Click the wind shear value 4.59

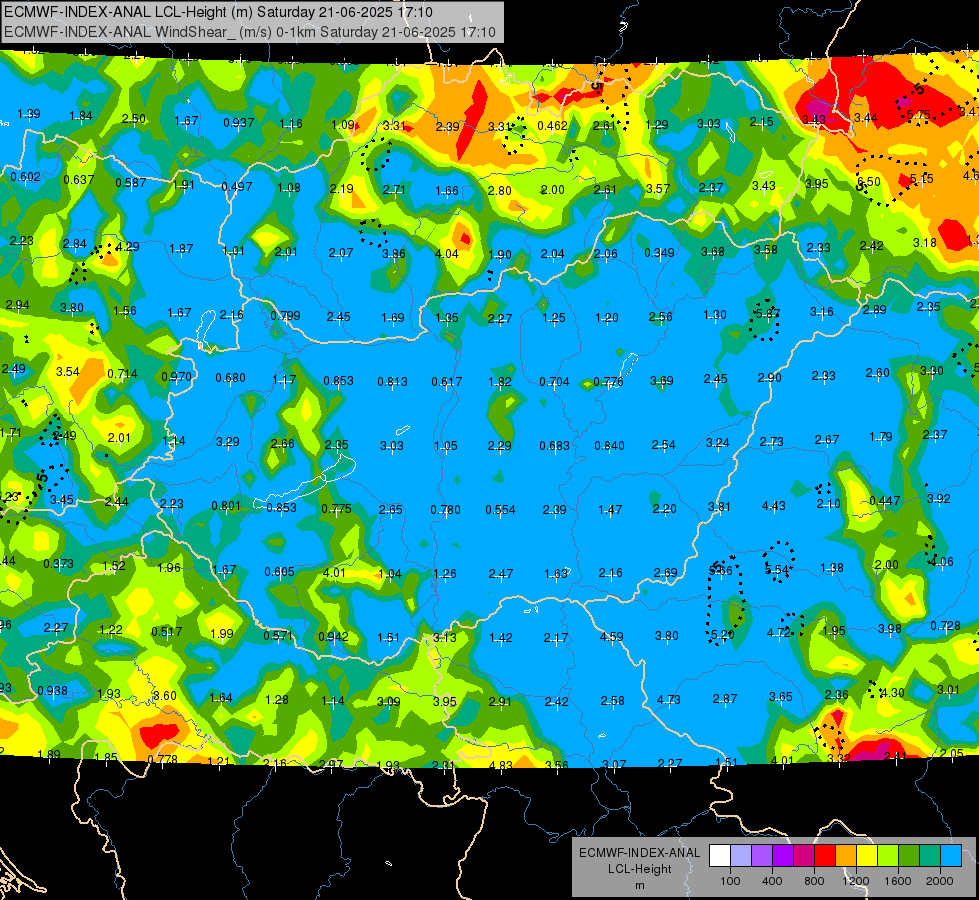611,636
